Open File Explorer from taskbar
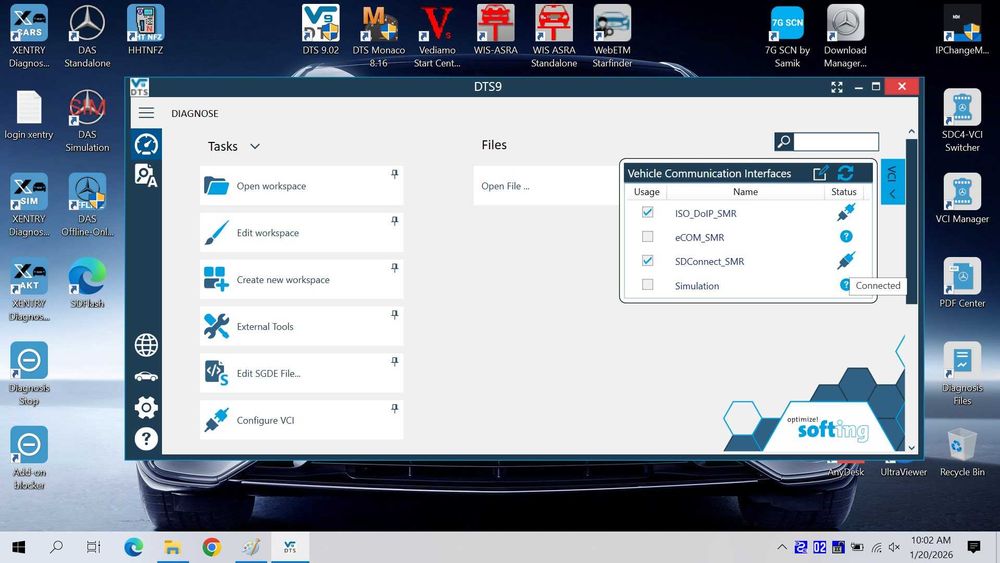The image size is (1000, 563). point(172,547)
